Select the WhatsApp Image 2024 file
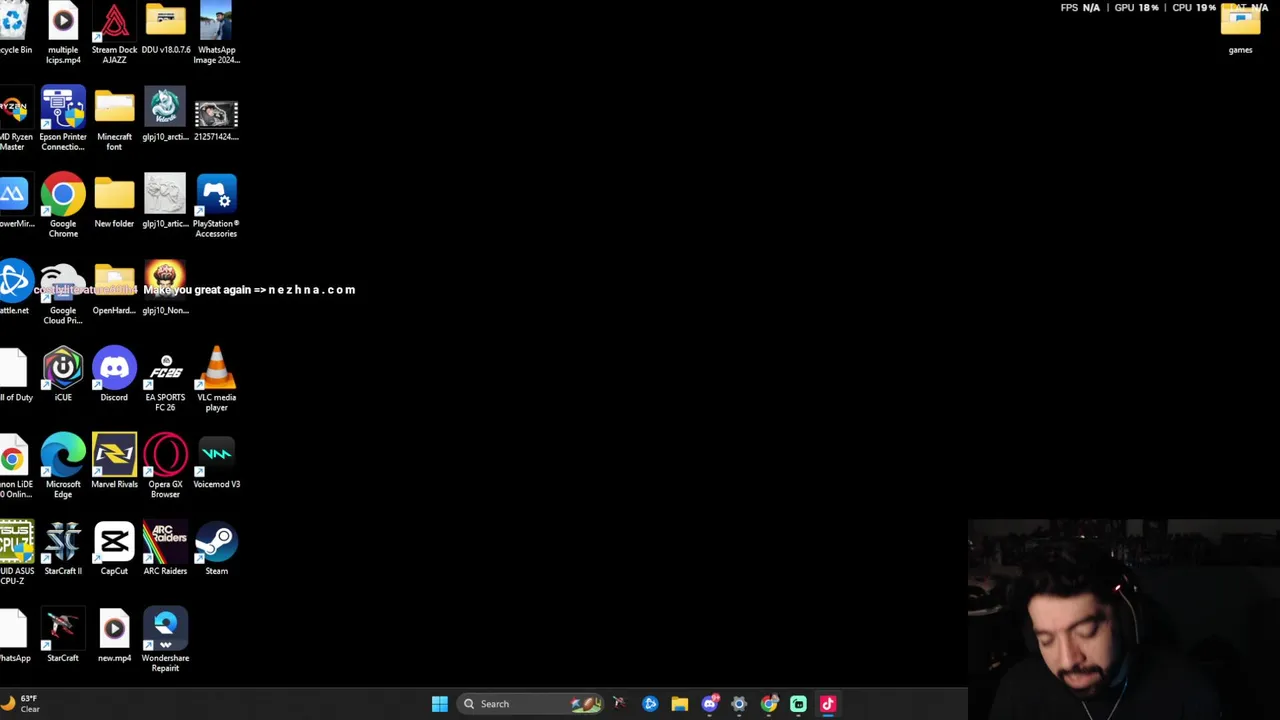Screen dimensions: 1280x720 coord(216,33)
